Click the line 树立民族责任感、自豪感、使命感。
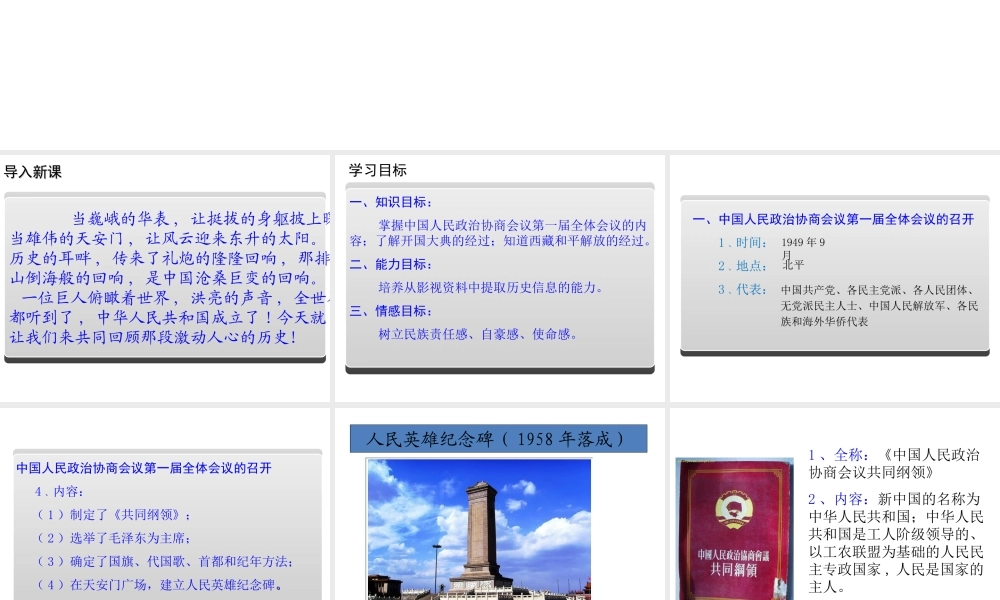Screen dimensions: 1000x600 [478, 334]
